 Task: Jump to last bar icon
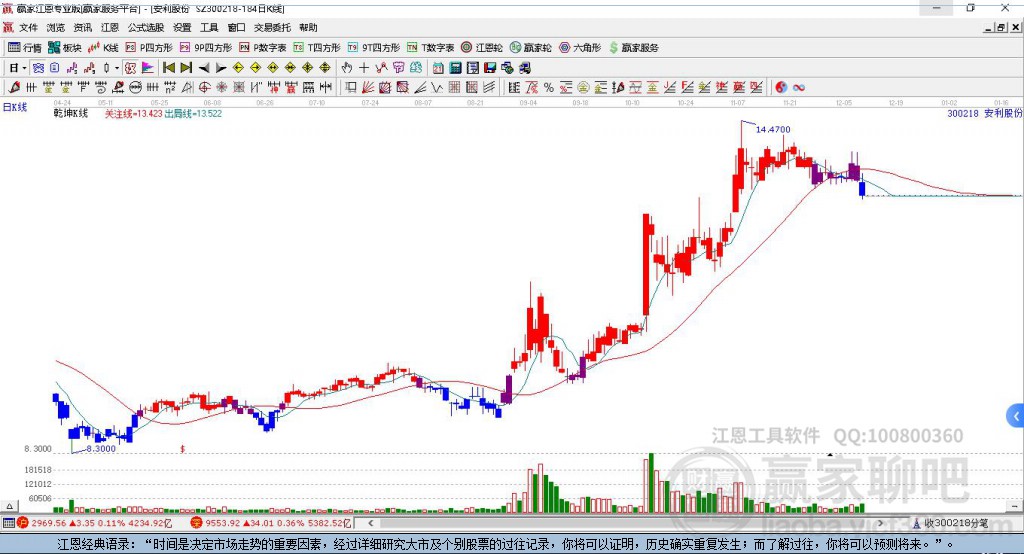(186, 68)
